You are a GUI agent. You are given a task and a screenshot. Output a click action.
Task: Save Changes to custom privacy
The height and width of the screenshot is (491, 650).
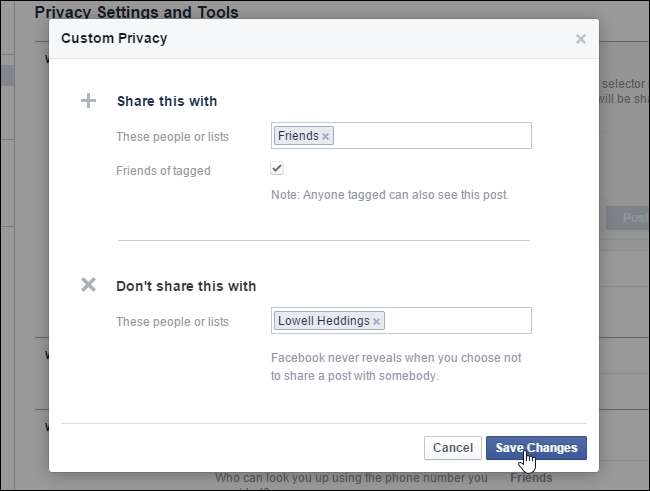coord(536,448)
